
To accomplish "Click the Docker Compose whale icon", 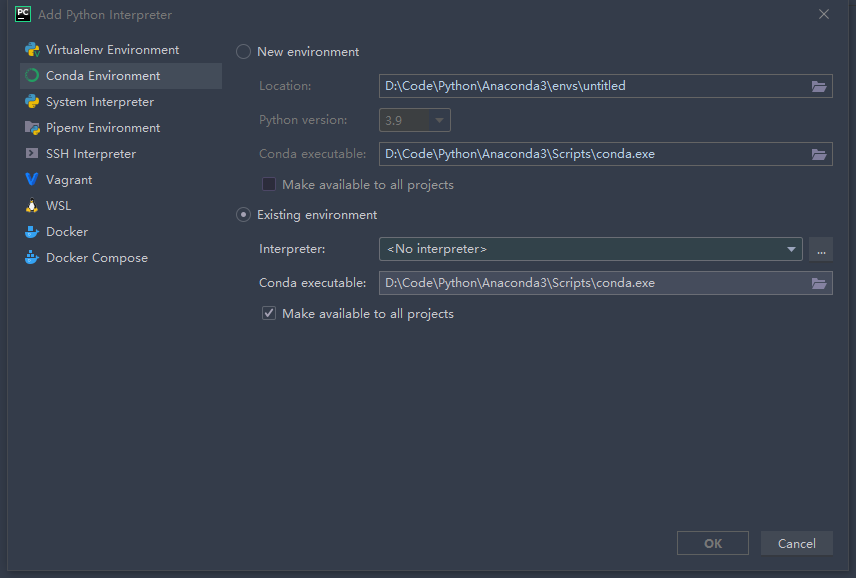I will click(32, 257).
